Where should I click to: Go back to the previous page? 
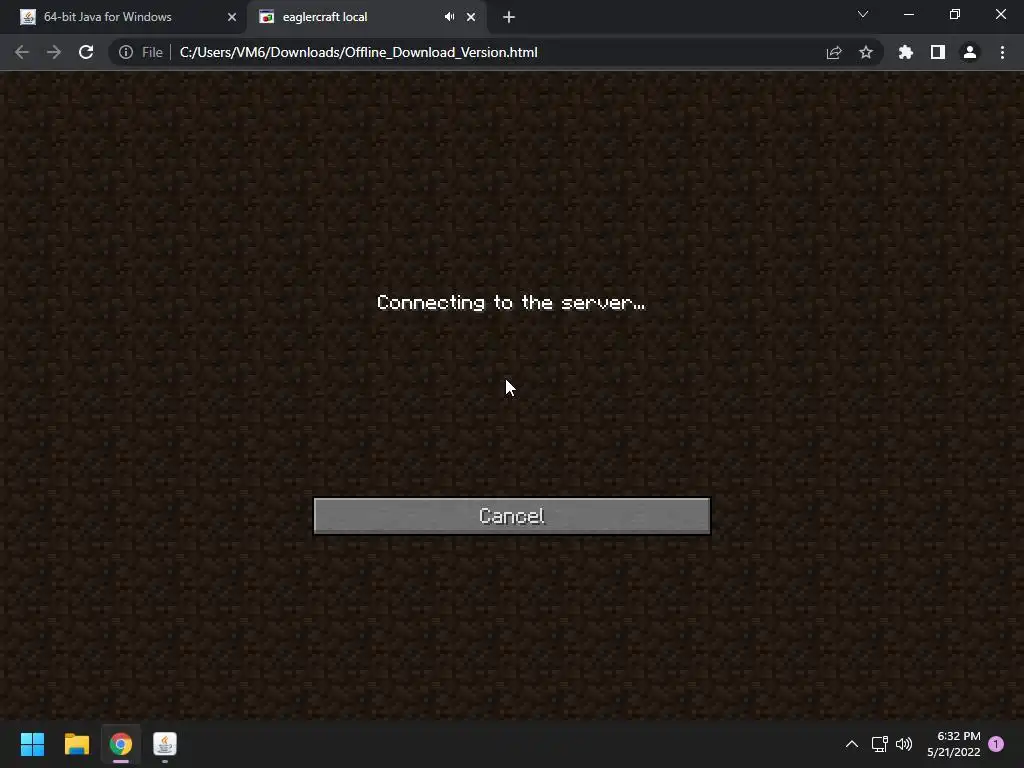pos(22,52)
